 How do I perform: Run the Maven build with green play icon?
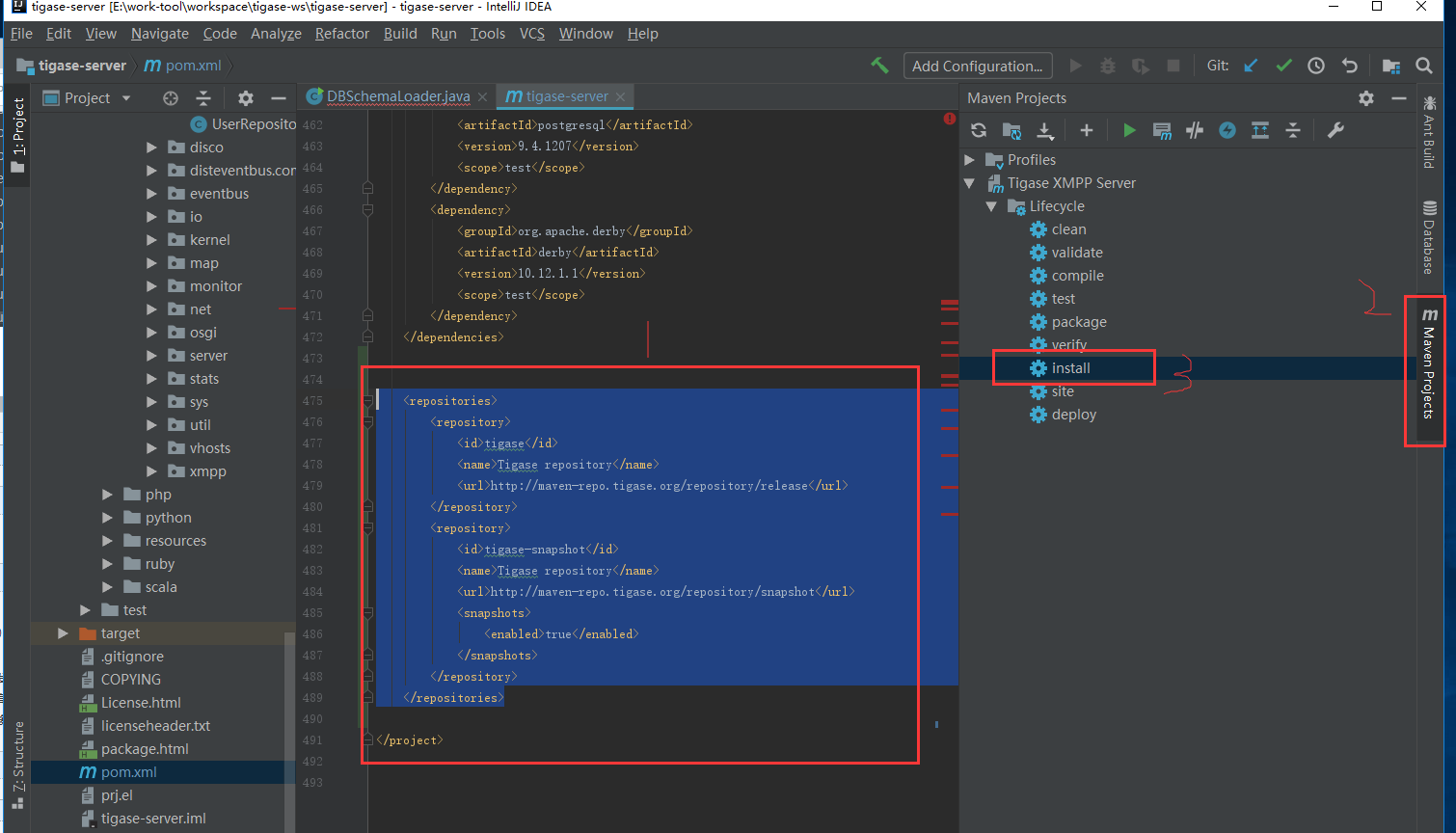1129,130
